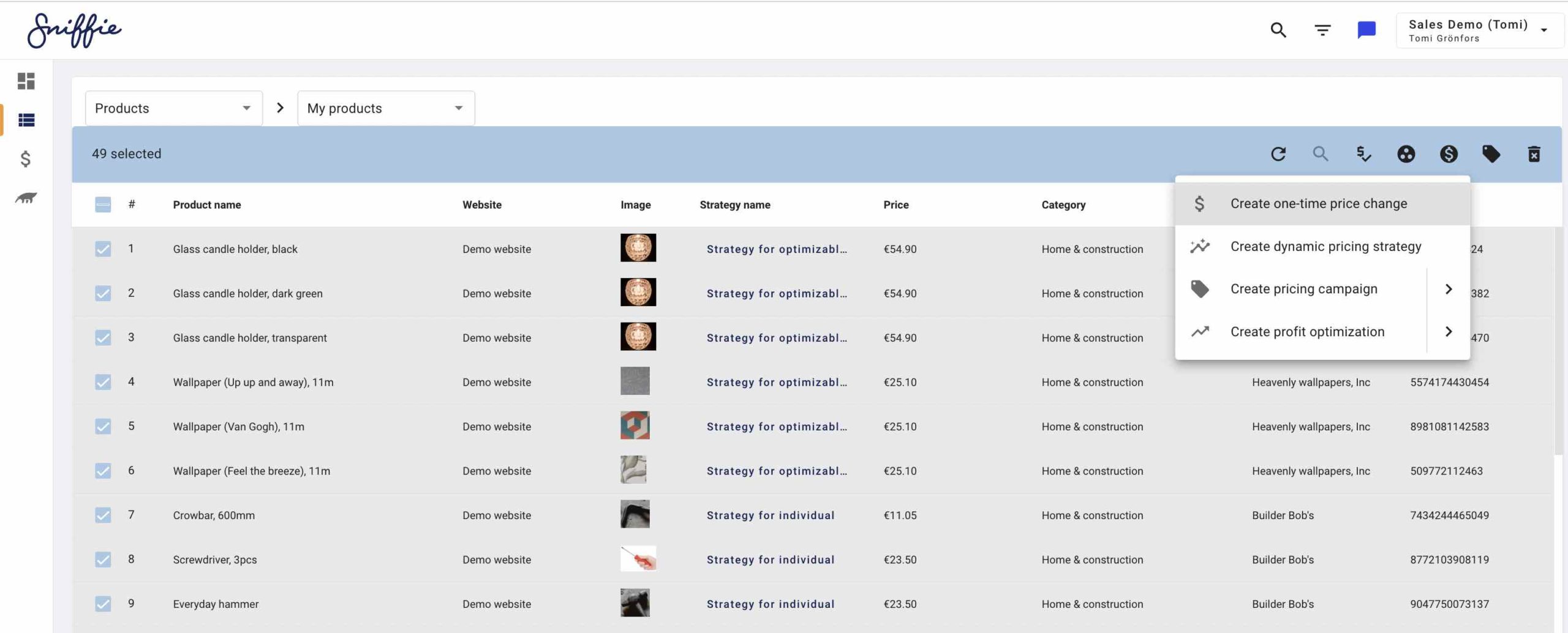This screenshot has height=633, width=1568.
Task: Click Glass candle holder, black thumbnail
Action: tap(638, 248)
